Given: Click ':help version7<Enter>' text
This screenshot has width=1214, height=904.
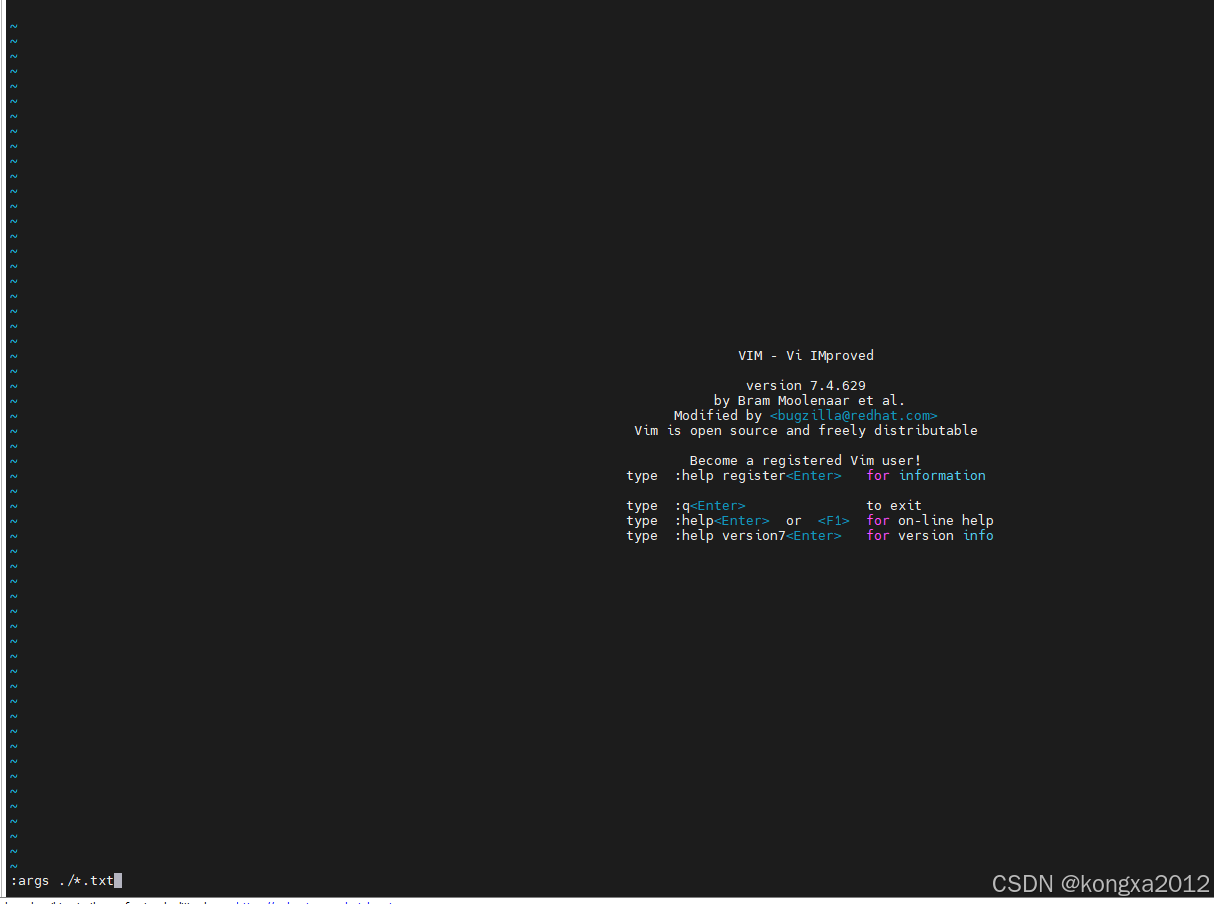Looking at the screenshot, I should (758, 535).
